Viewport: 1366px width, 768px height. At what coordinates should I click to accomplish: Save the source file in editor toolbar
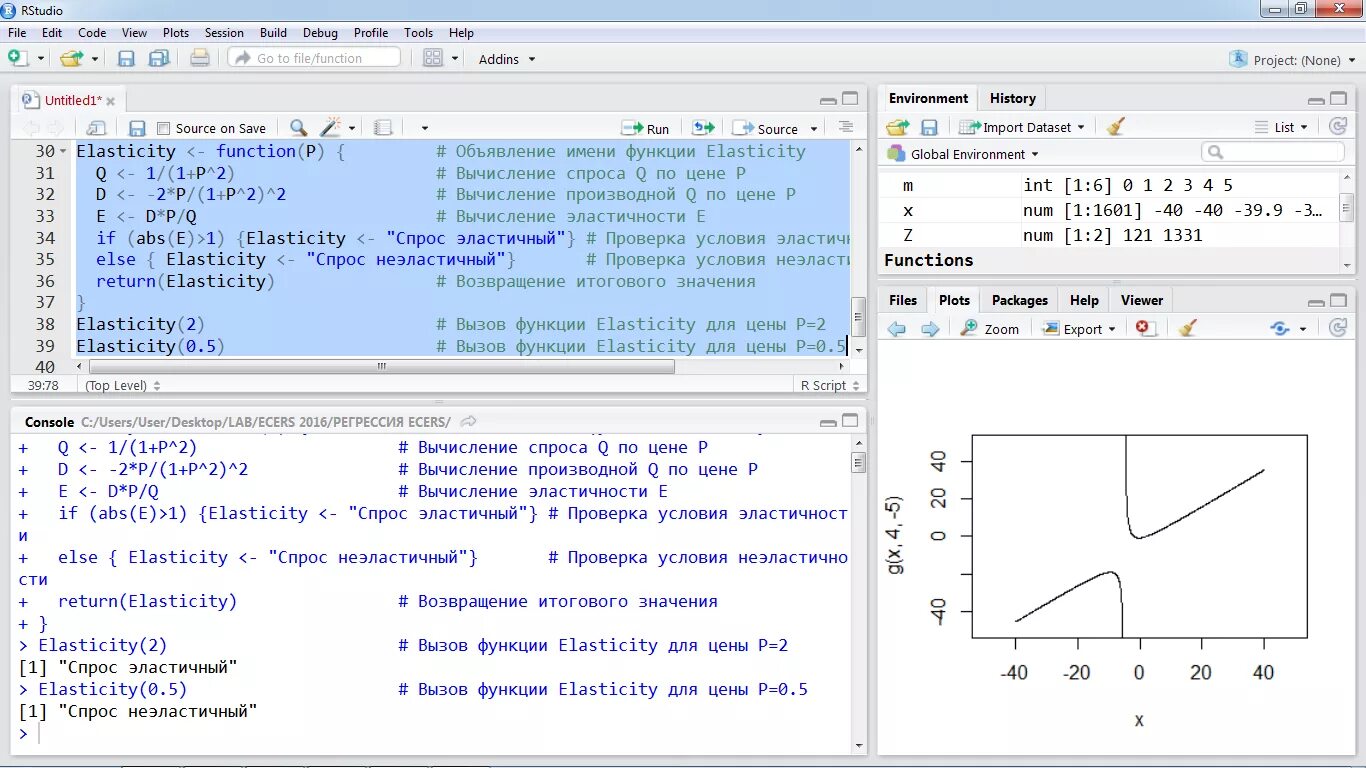coord(138,128)
